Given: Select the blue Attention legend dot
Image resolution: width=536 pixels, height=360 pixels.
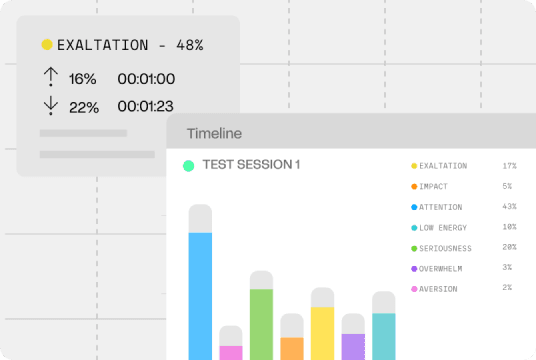Looking at the screenshot, I should (414, 207).
